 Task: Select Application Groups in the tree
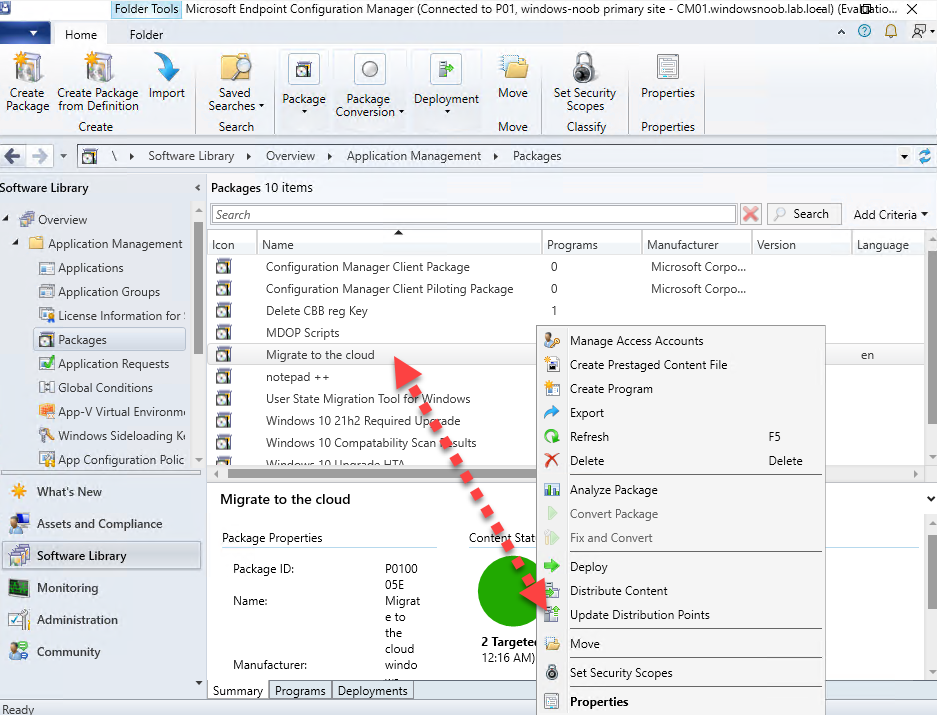coord(109,292)
